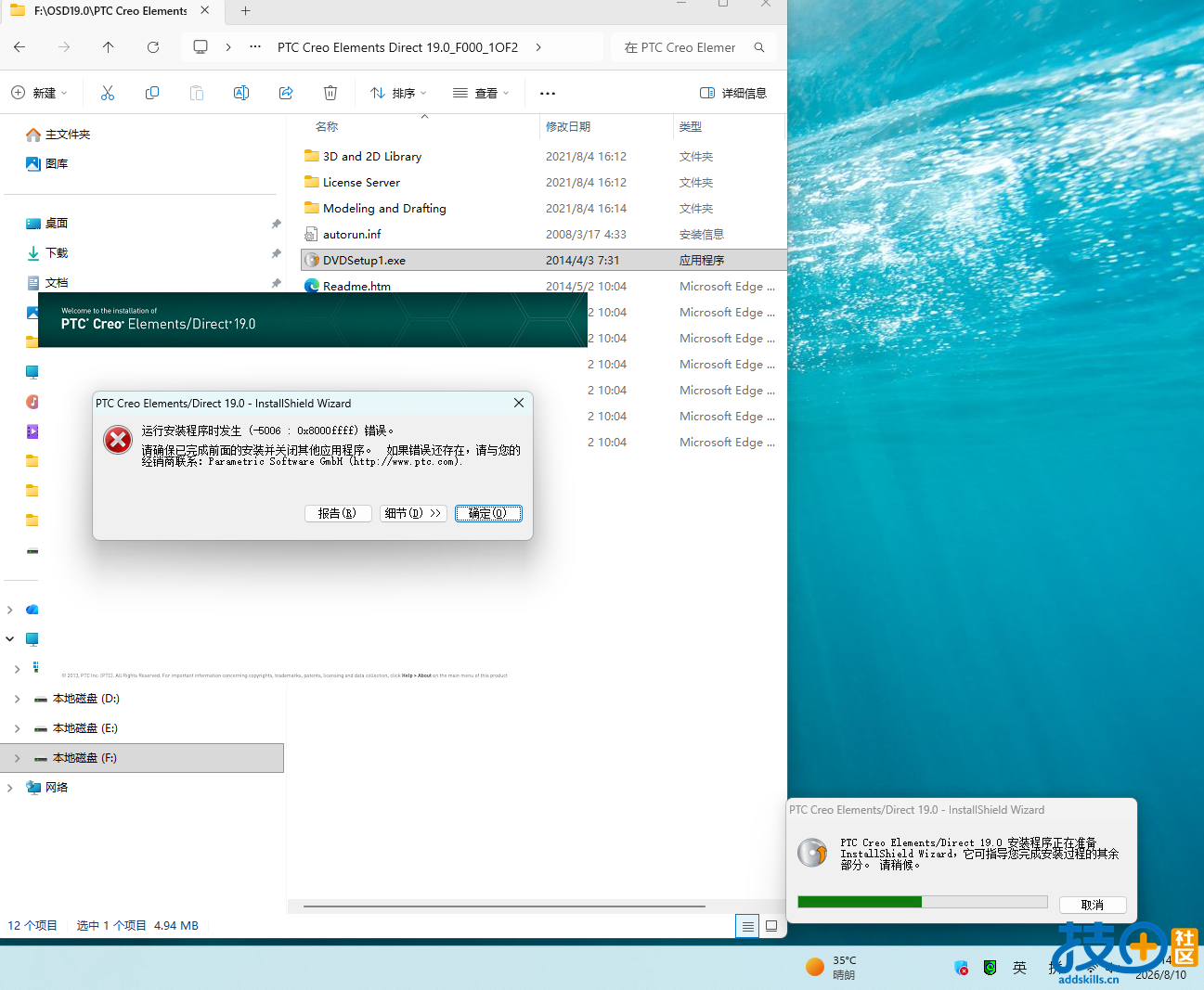Select the Modeling and Drafting folder name
This screenshot has height=990, width=1204.
(x=384, y=208)
